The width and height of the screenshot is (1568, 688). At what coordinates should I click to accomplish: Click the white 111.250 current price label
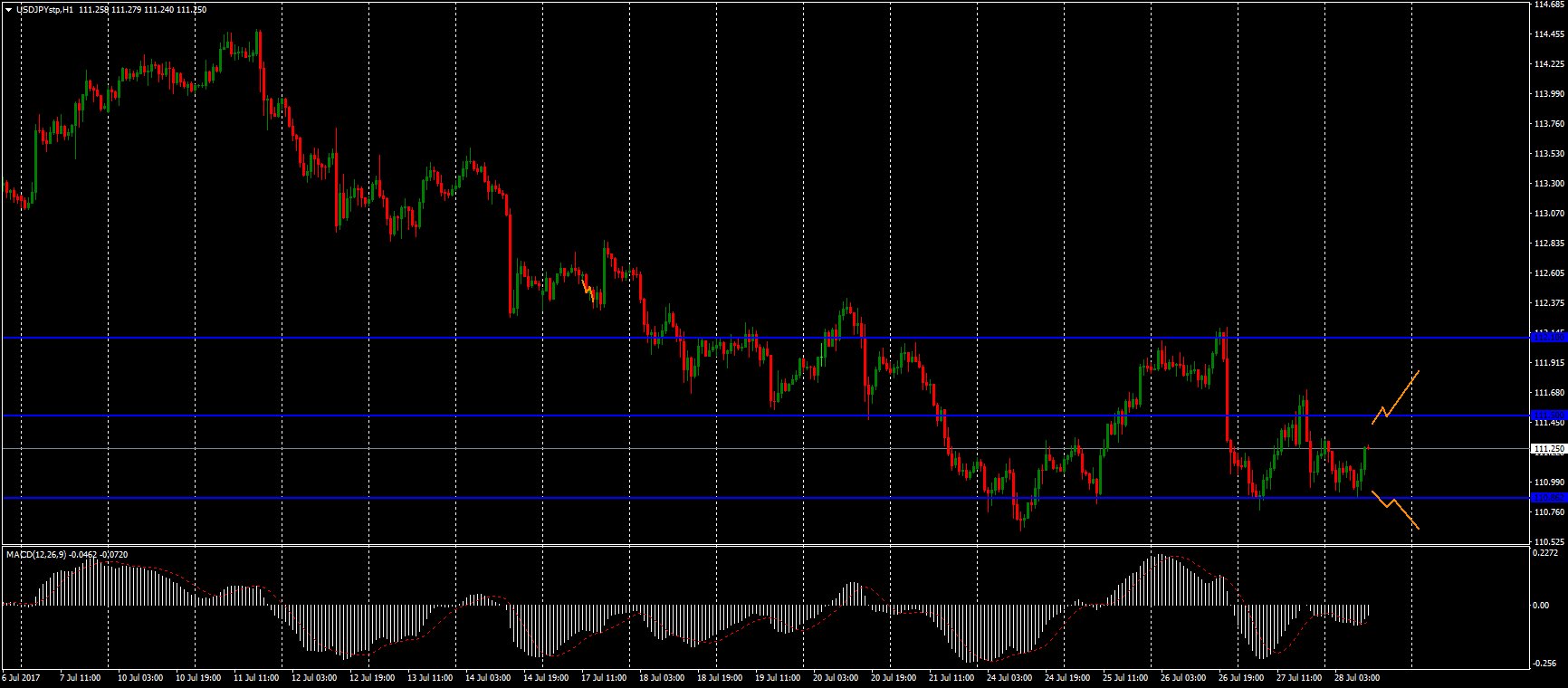(1547, 449)
